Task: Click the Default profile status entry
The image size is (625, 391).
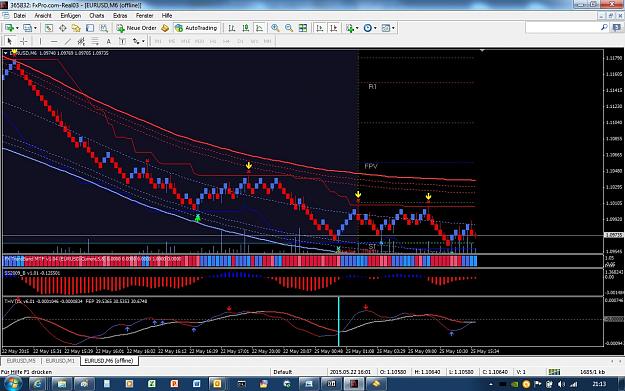Action: point(283,372)
